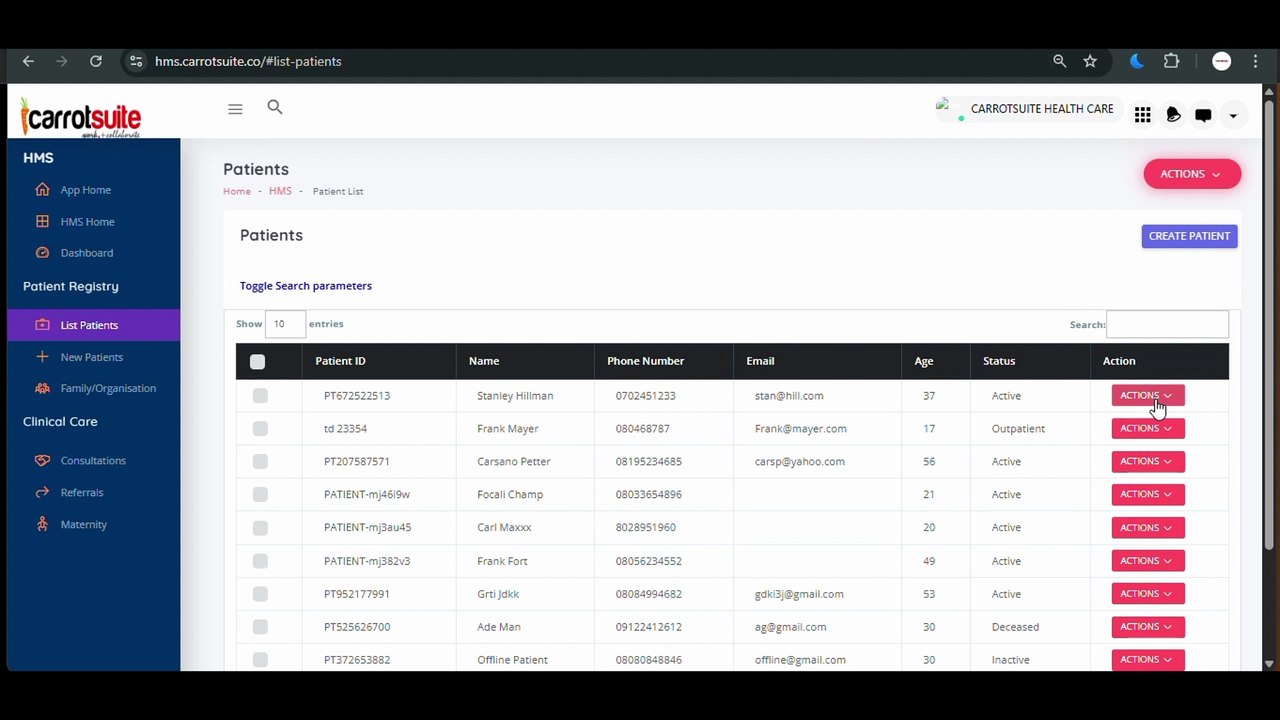This screenshot has width=1280, height=720.
Task: Click the List Patients briefcase icon
Action: coord(42,325)
